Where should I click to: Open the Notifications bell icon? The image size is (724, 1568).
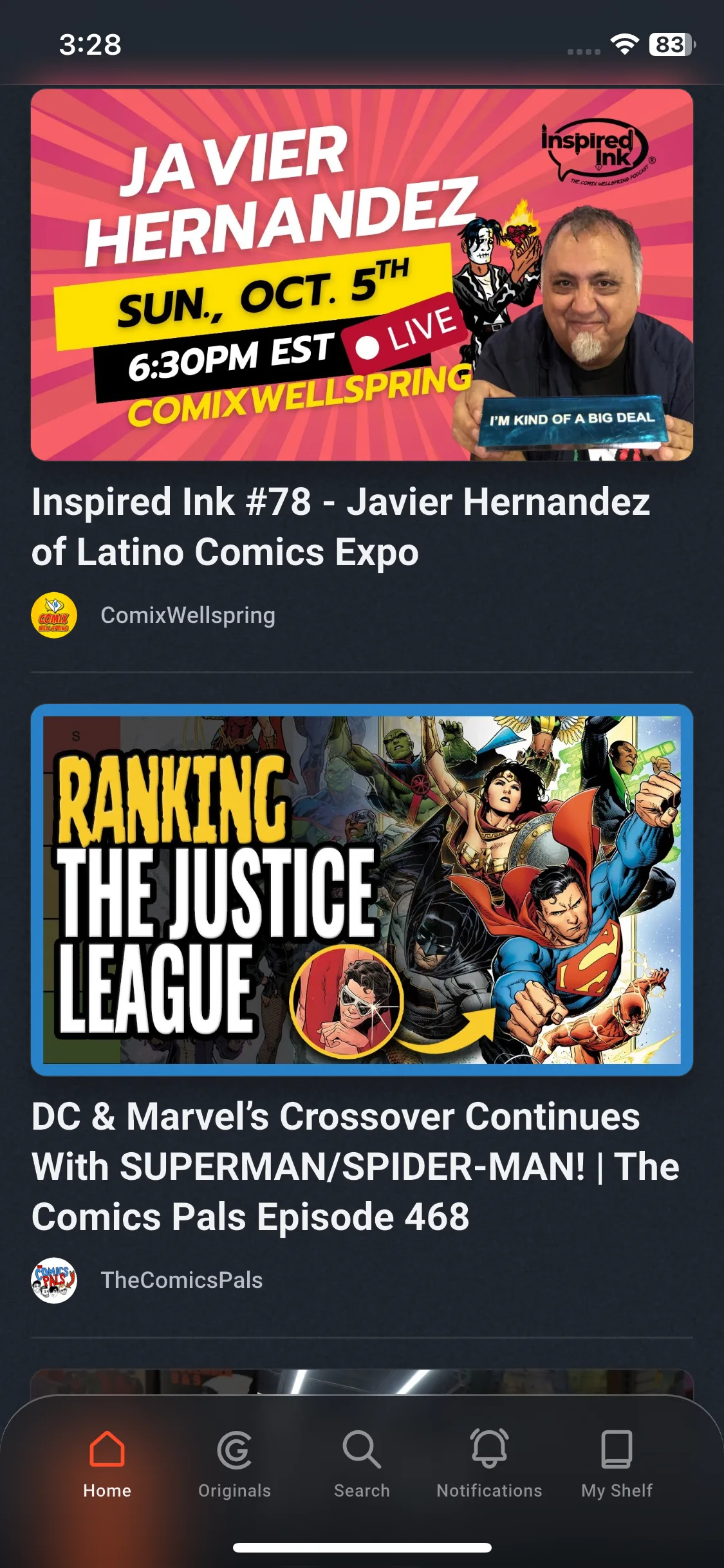pyautogui.click(x=489, y=1448)
